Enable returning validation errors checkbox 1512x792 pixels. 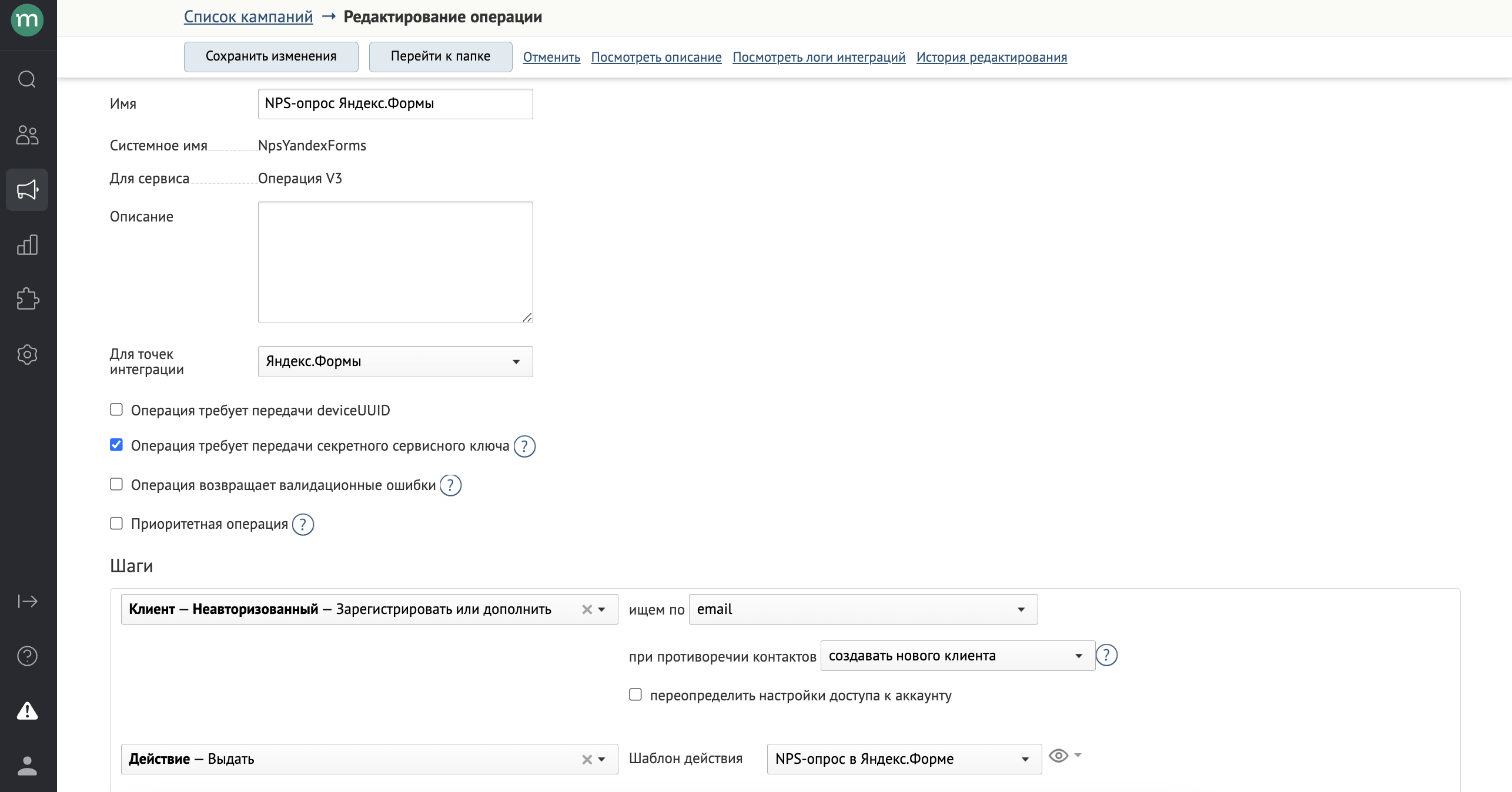point(116,484)
